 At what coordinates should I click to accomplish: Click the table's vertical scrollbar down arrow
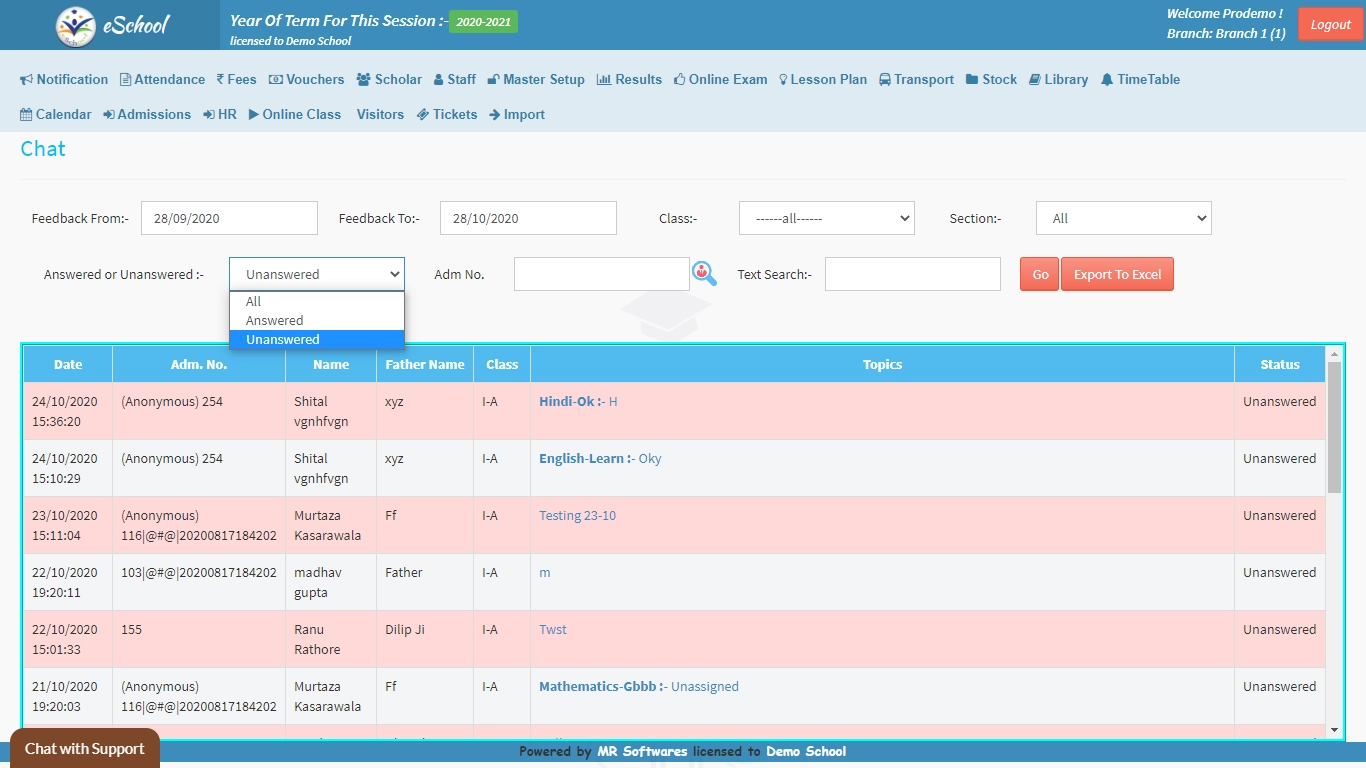click(1334, 731)
